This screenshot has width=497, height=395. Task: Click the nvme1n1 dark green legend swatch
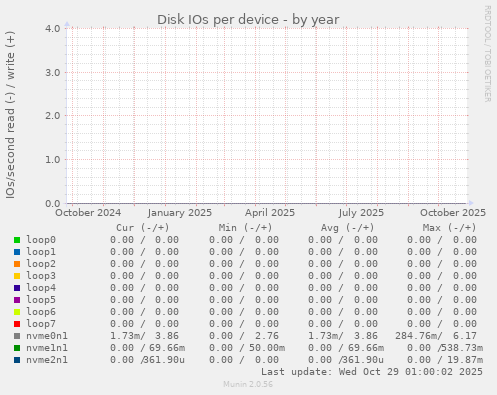pos(17,348)
